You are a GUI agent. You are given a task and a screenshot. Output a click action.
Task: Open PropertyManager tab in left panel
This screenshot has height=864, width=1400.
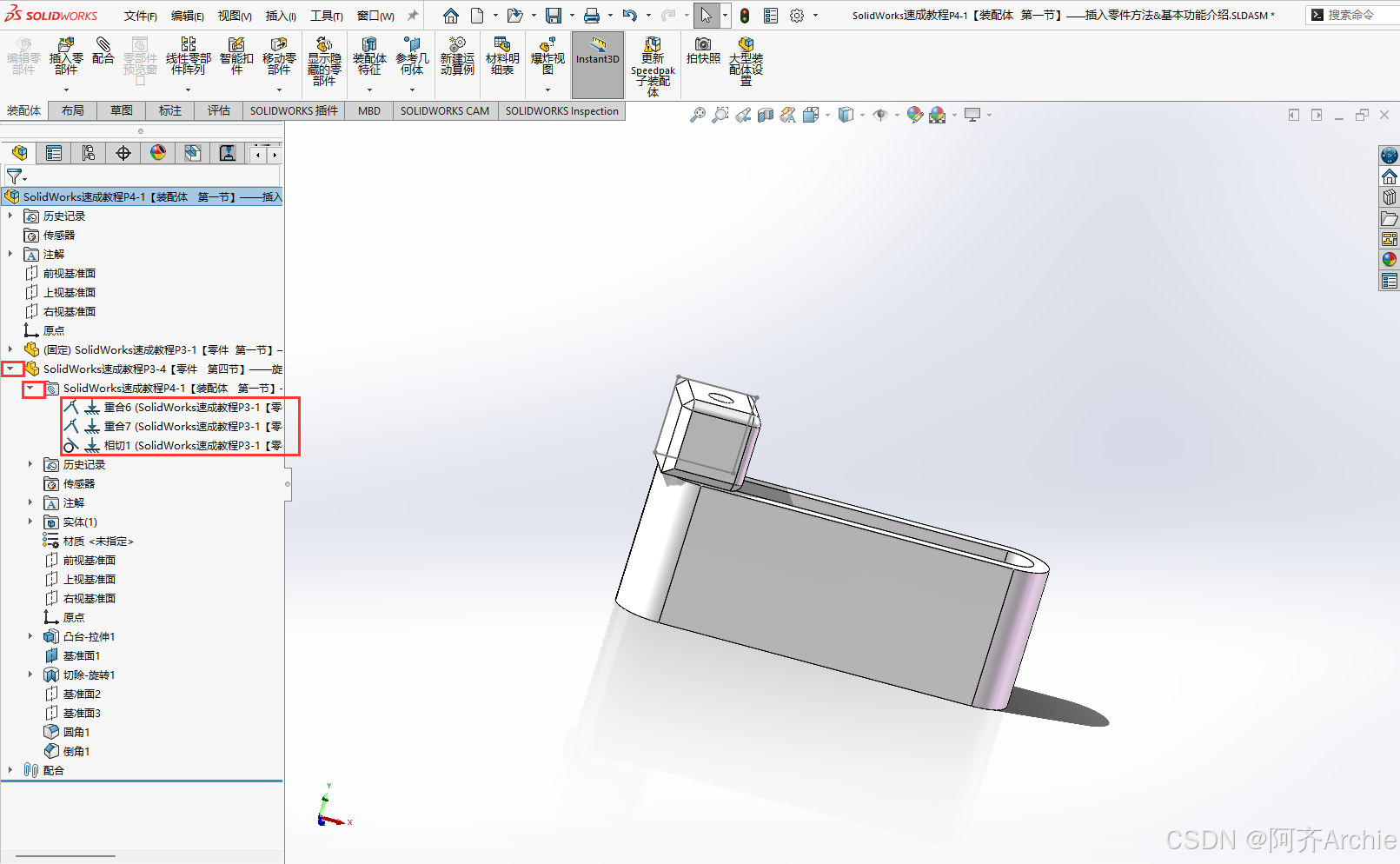coord(54,153)
